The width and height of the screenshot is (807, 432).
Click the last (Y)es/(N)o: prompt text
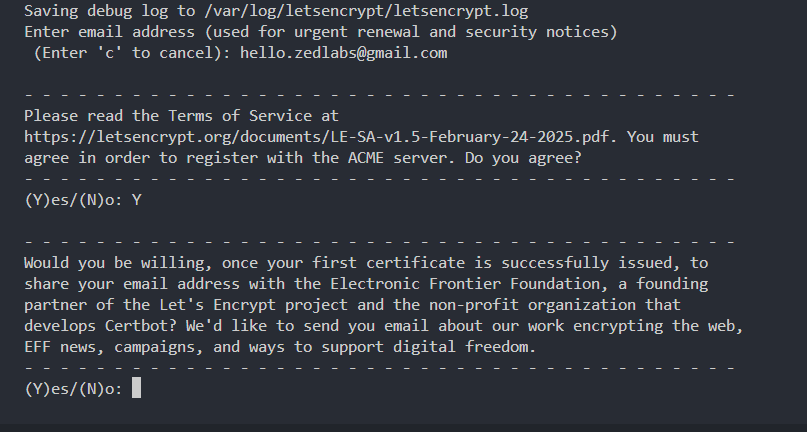pyautogui.click(x=73, y=389)
